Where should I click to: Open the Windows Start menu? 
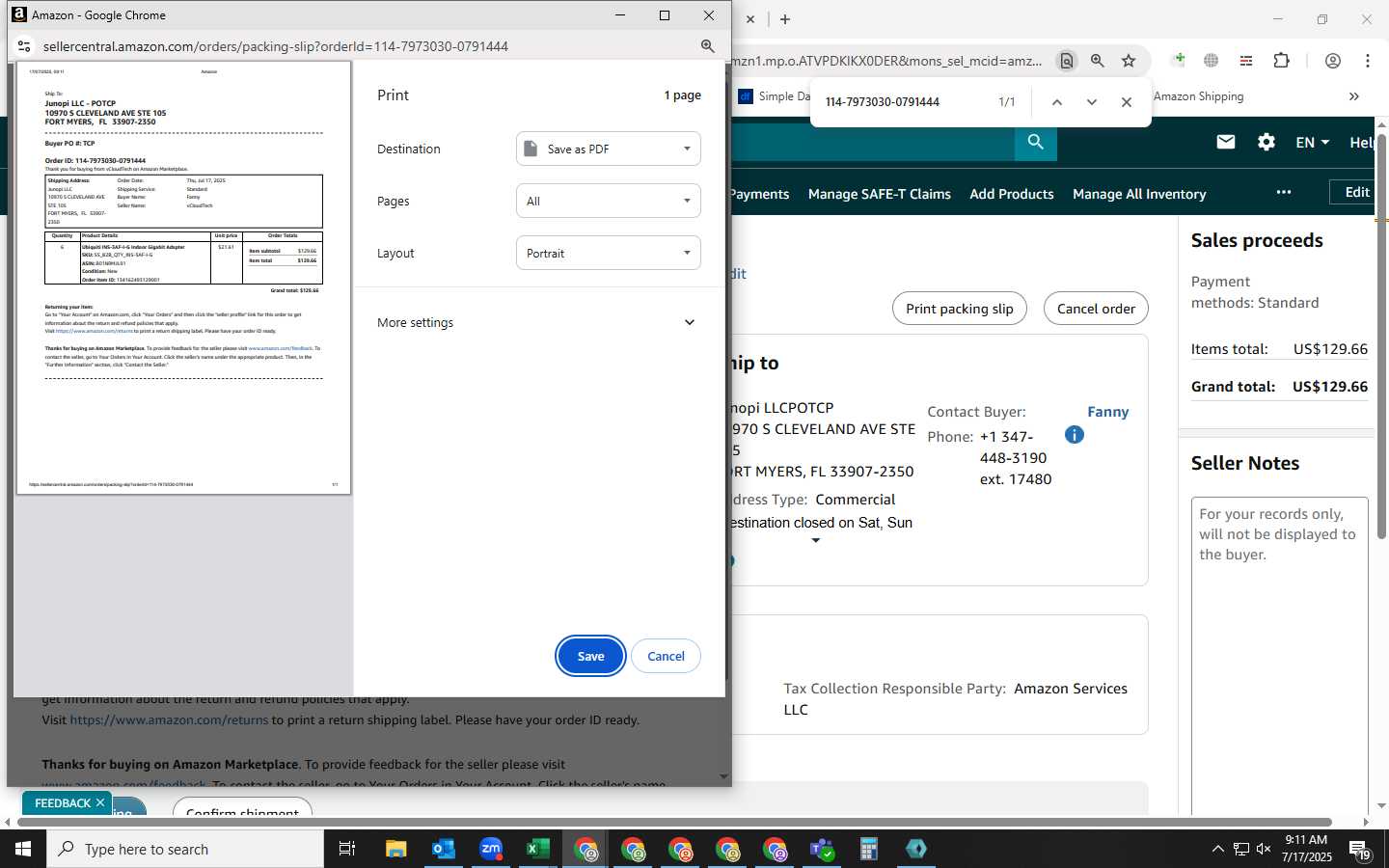tap(23, 849)
